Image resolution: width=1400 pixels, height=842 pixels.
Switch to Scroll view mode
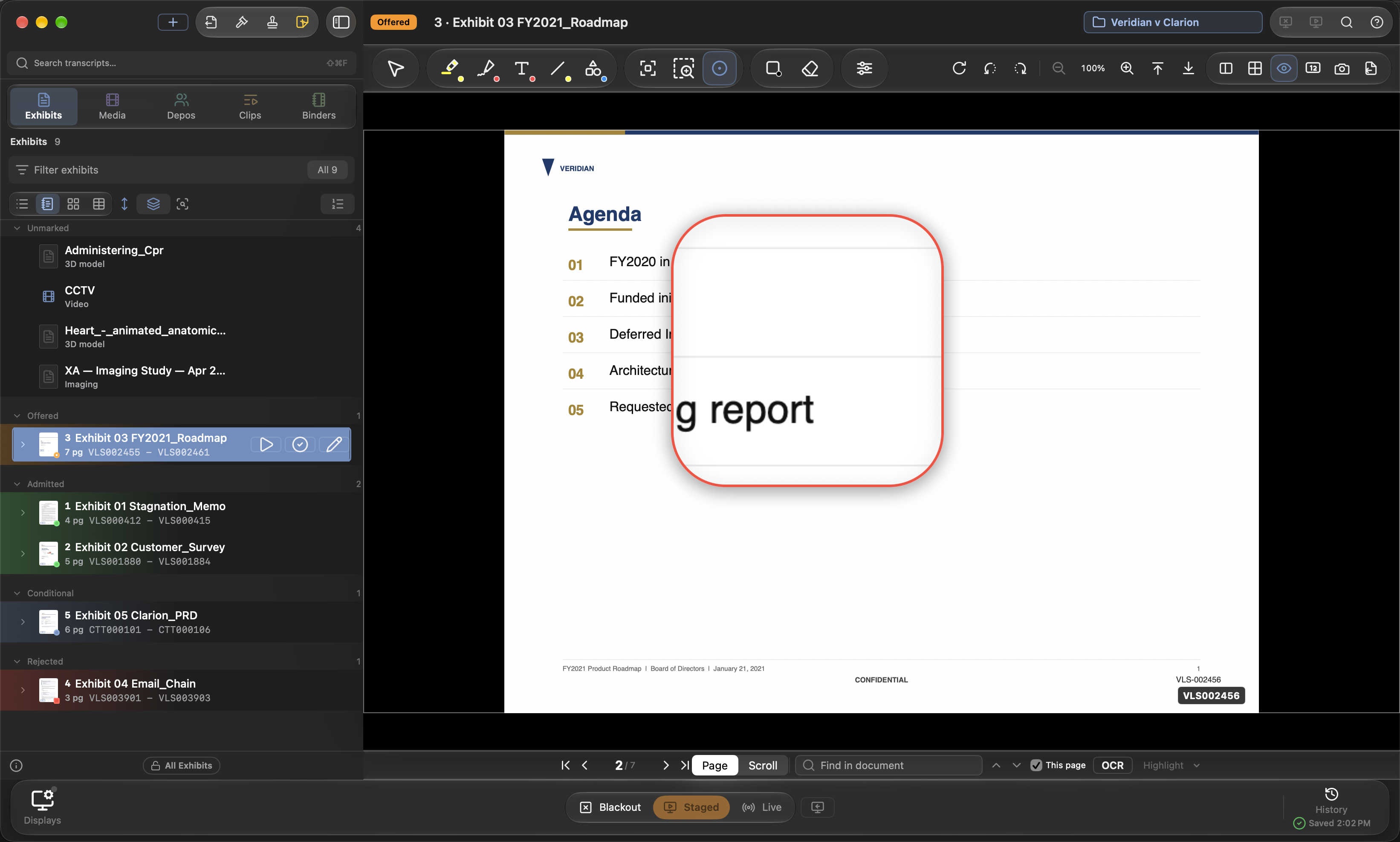tap(763, 765)
